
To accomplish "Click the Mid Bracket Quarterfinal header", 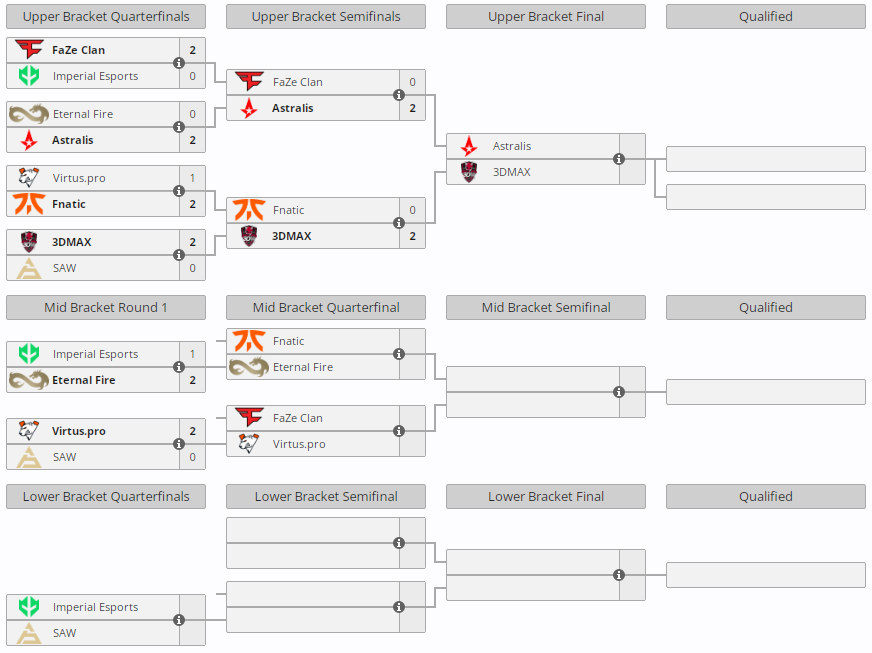I will pos(326,307).
